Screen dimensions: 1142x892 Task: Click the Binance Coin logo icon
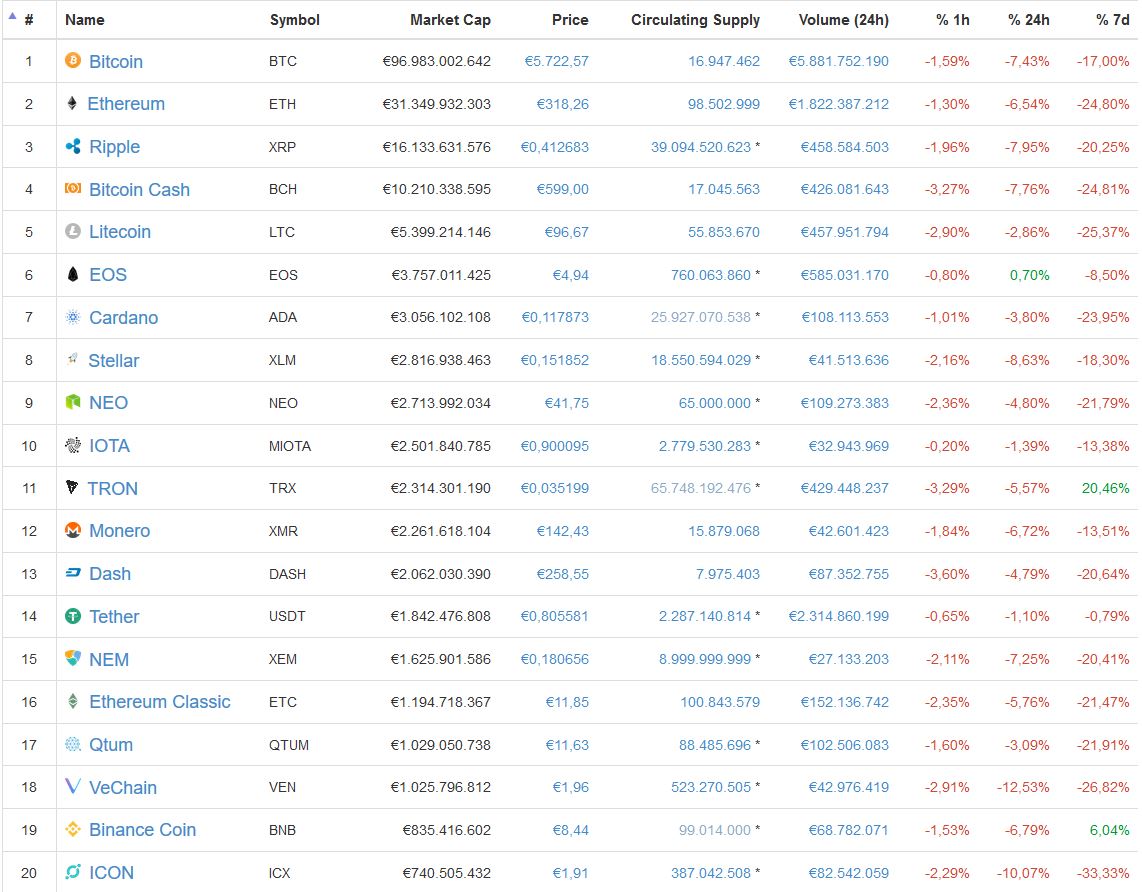tap(73, 829)
